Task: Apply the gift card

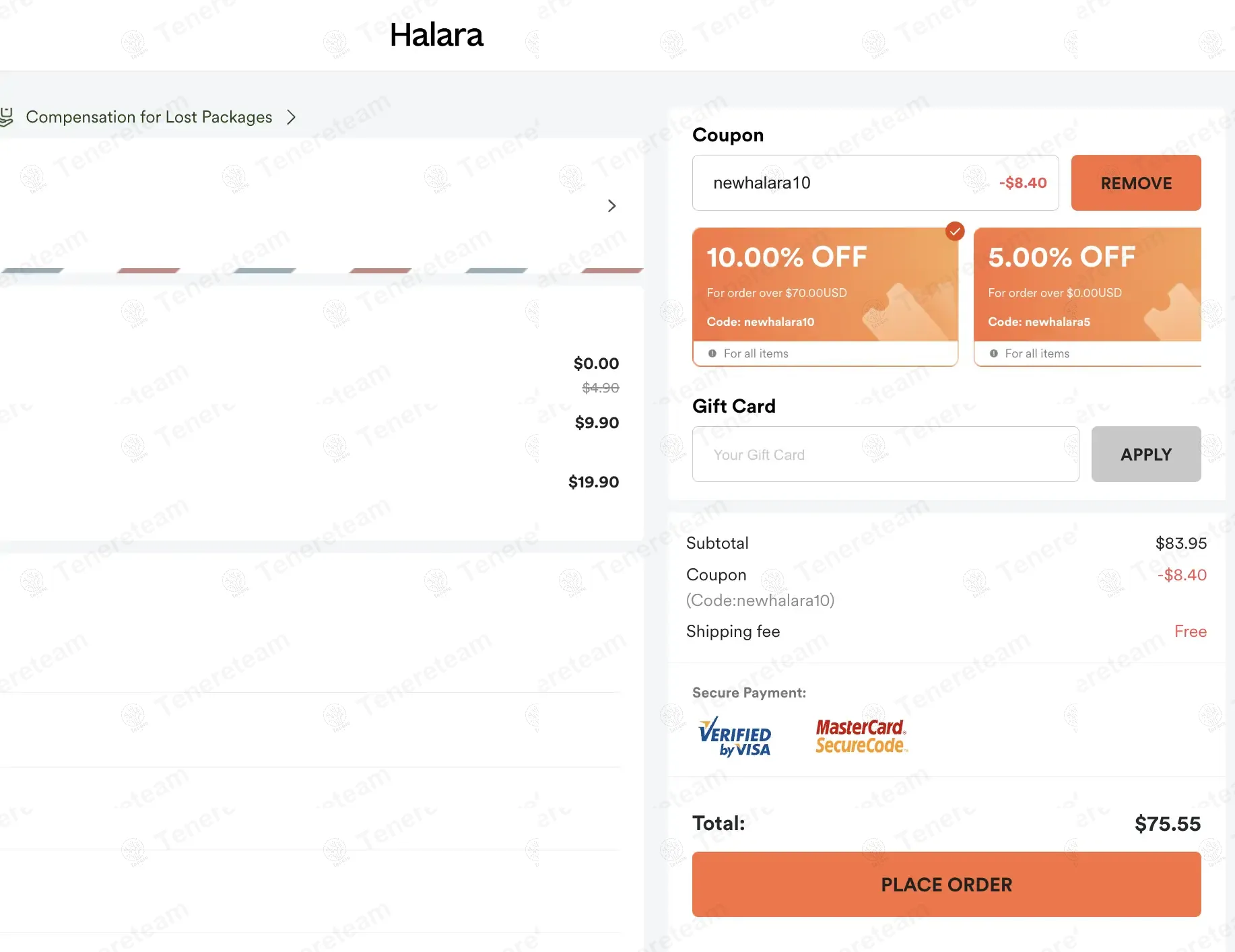Action: [x=1145, y=454]
